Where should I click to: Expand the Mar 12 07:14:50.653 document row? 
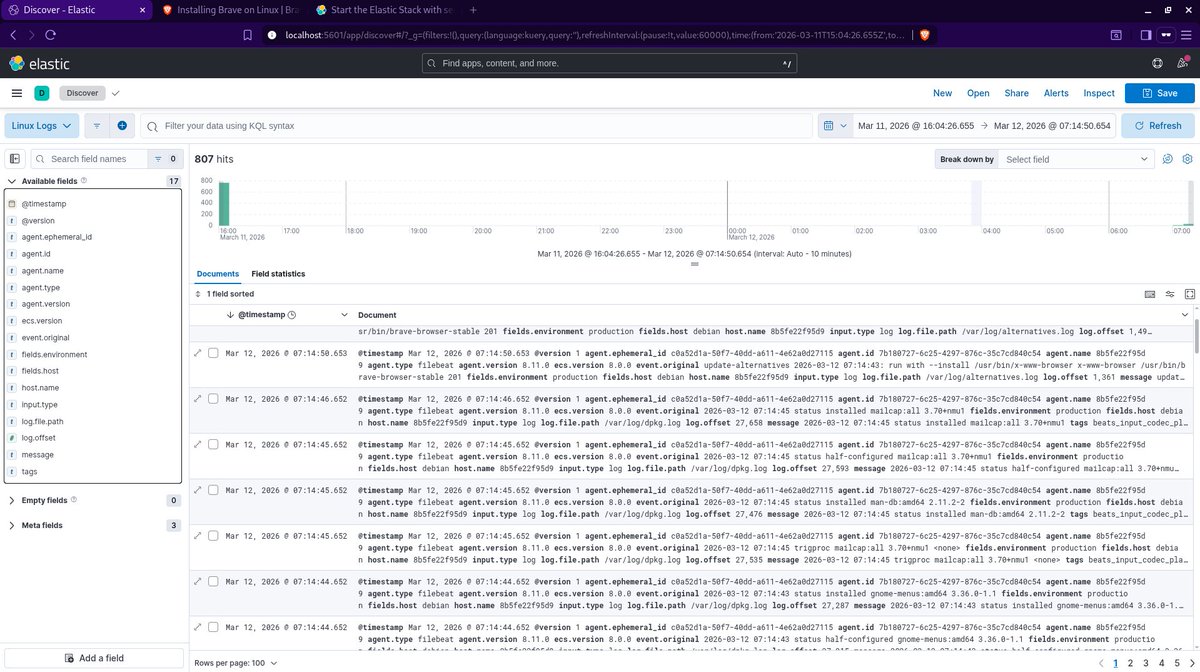pos(197,353)
